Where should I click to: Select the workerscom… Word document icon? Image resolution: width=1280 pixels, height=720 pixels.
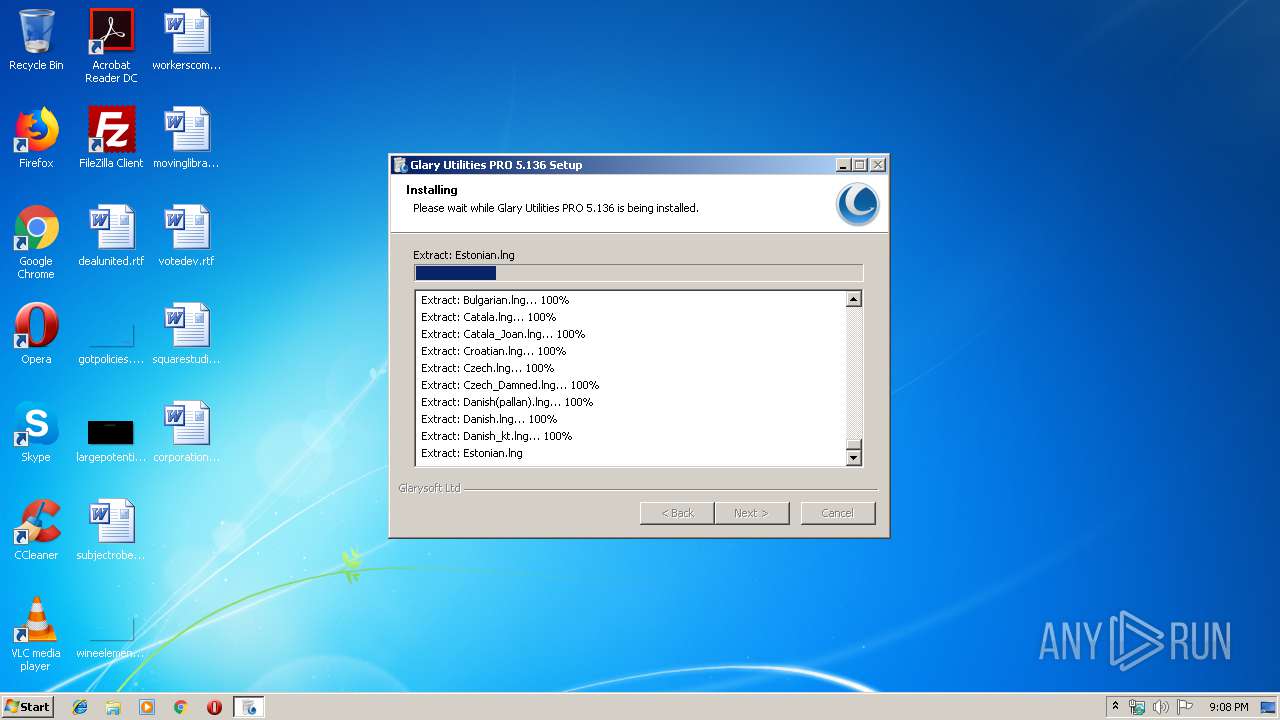[x=186, y=40]
